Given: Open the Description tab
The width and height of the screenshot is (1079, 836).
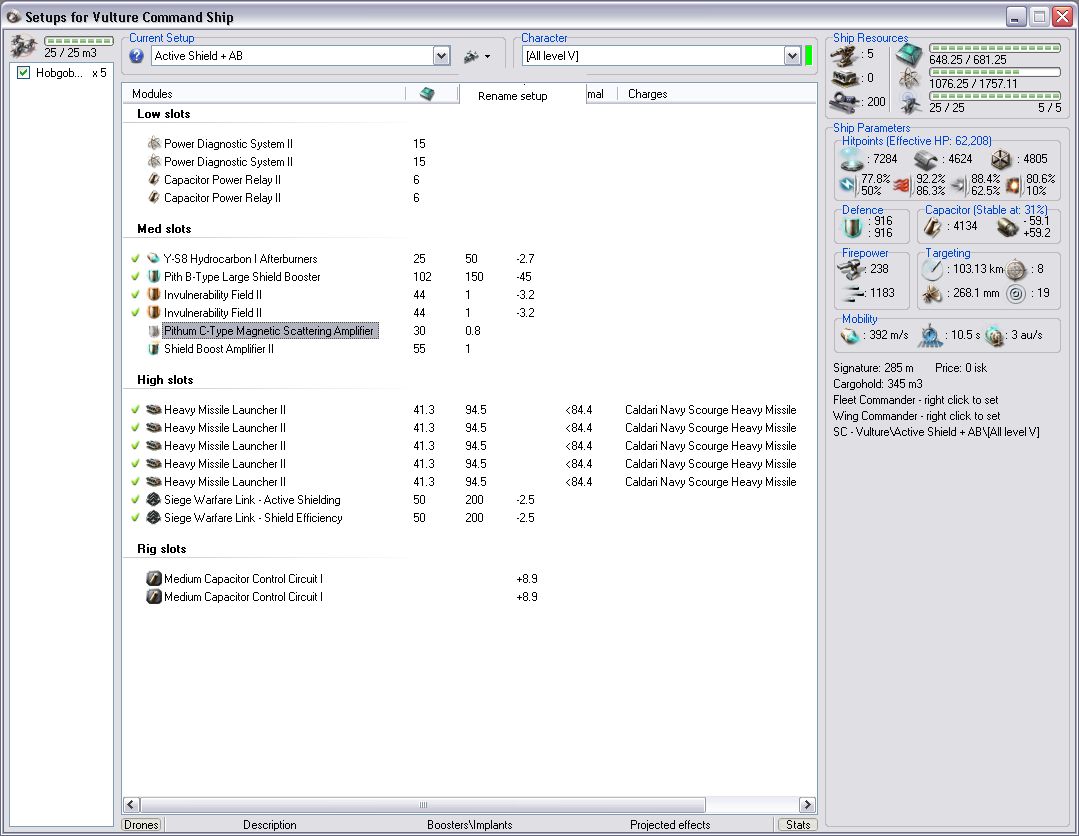Looking at the screenshot, I should pos(270,824).
